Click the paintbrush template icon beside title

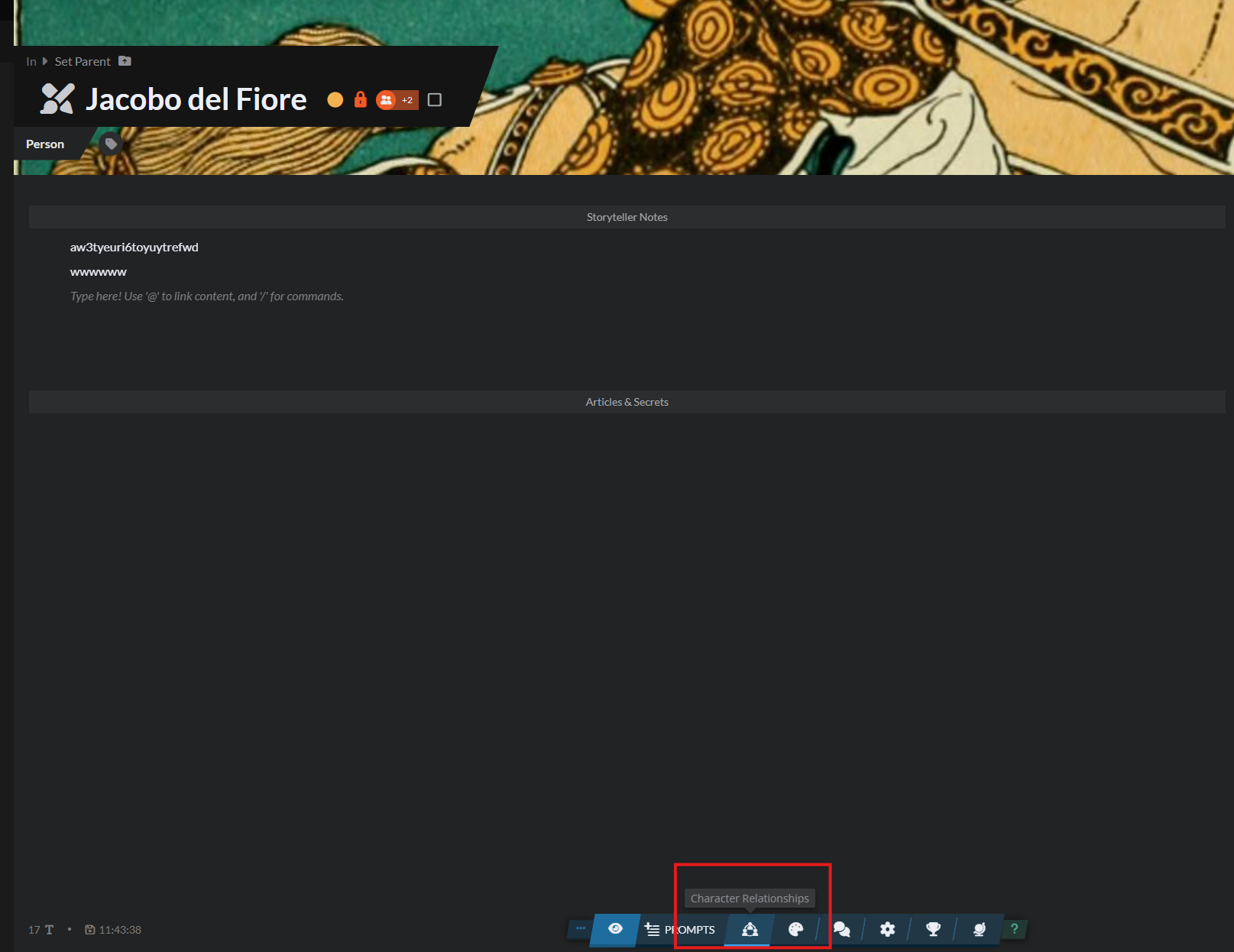click(57, 99)
